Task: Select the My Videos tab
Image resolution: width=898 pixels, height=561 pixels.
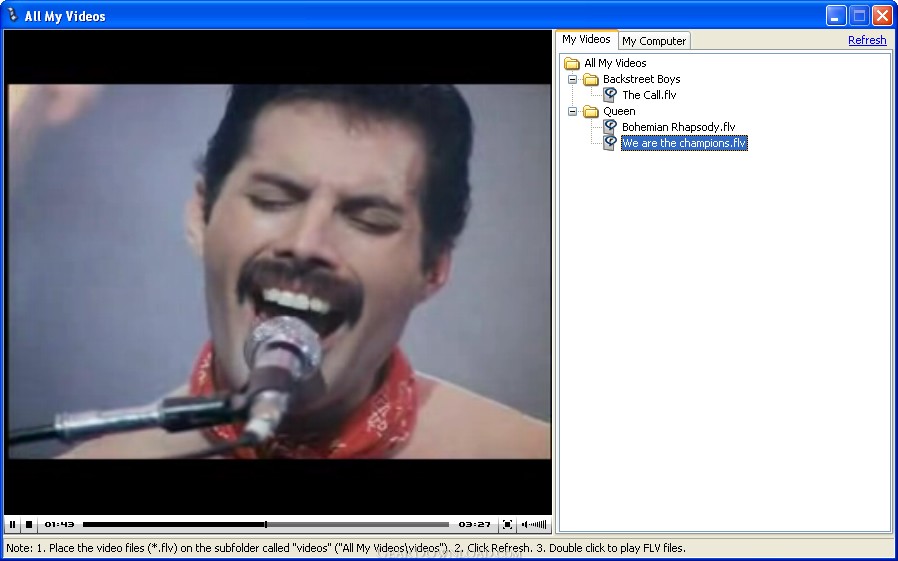Action: (586, 39)
